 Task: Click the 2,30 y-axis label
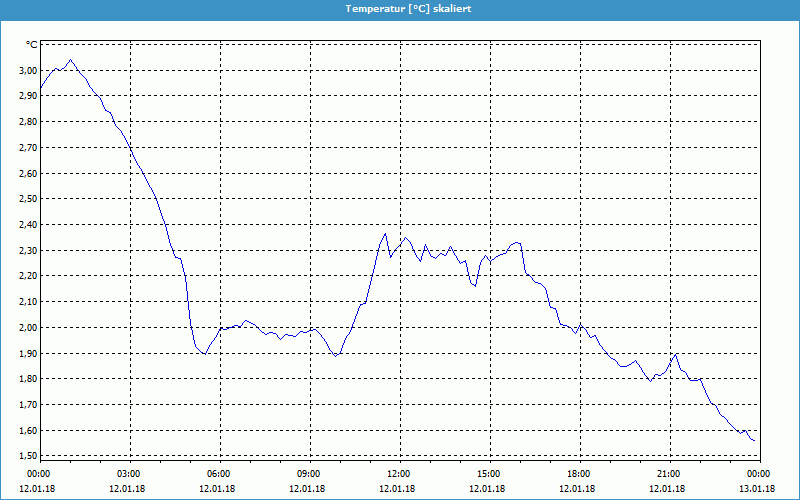(x=26, y=251)
